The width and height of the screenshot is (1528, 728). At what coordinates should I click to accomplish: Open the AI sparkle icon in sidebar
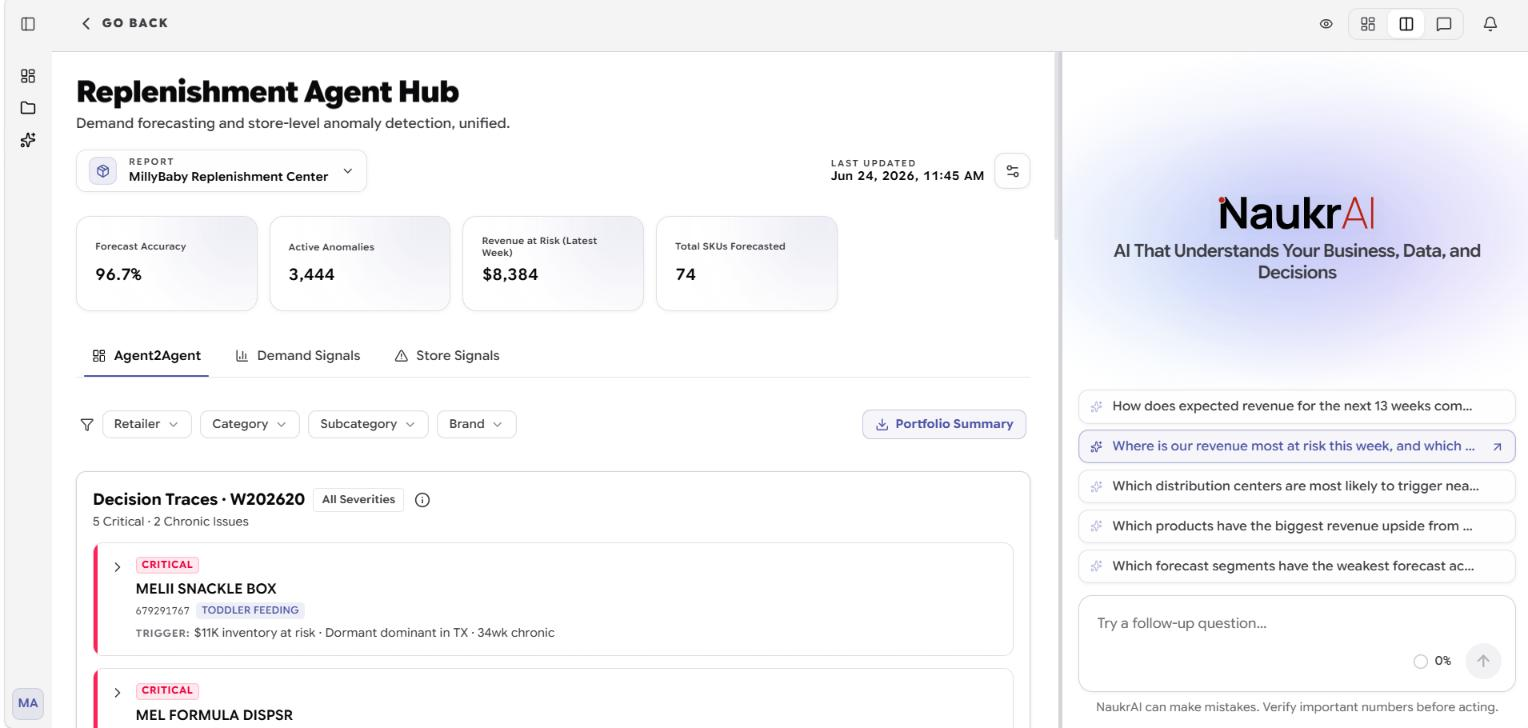[x=28, y=140]
